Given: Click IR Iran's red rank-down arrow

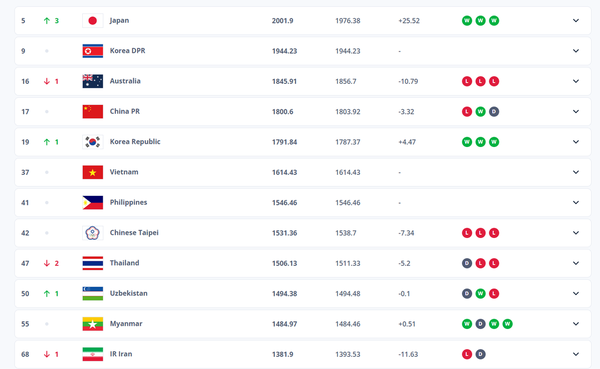Looking at the screenshot, I should pos(47,354).
